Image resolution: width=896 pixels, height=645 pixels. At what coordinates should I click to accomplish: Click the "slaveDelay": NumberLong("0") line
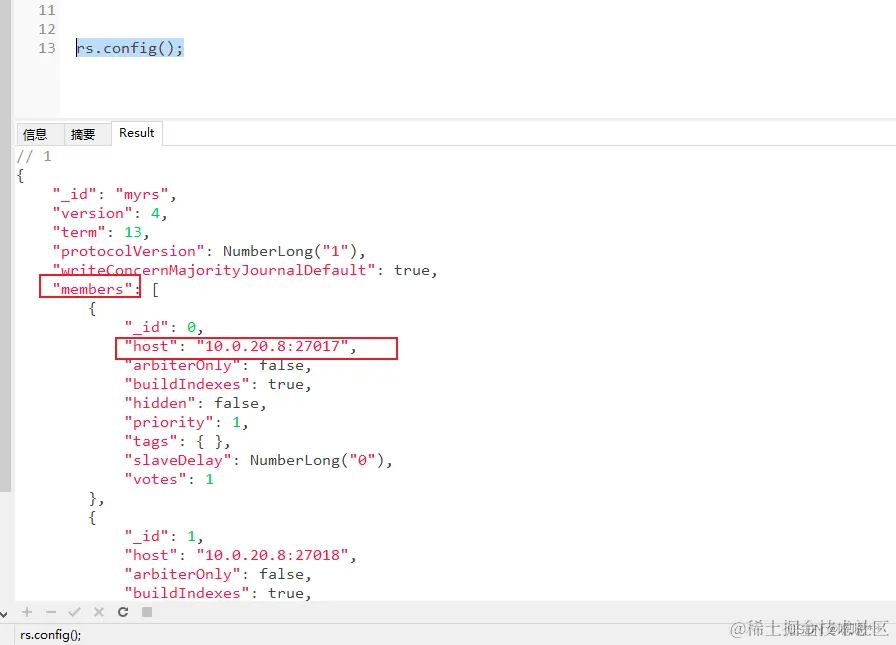258,460
